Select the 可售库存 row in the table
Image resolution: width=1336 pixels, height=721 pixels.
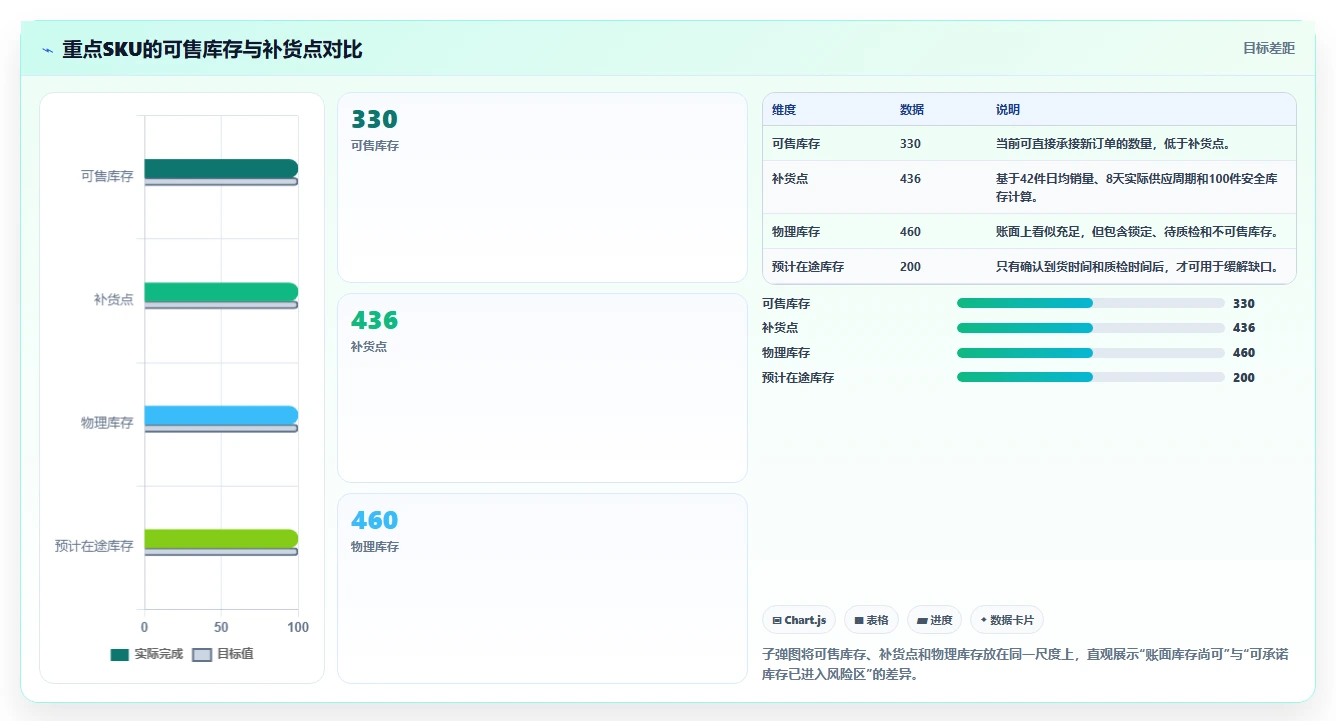1029,144
